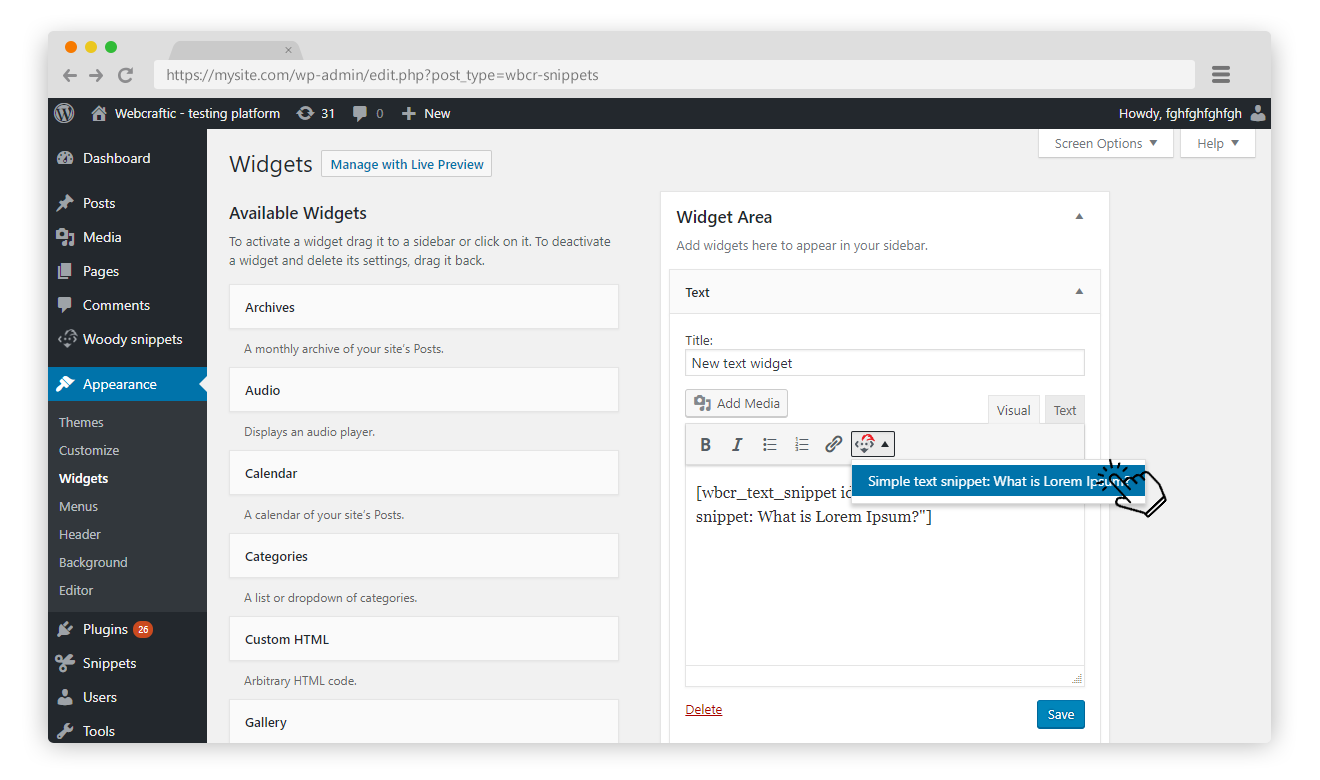This screenshot has width=1320, height=780.
Task: Click the Woody snippets sidebar icon
Action: (66, 339)
